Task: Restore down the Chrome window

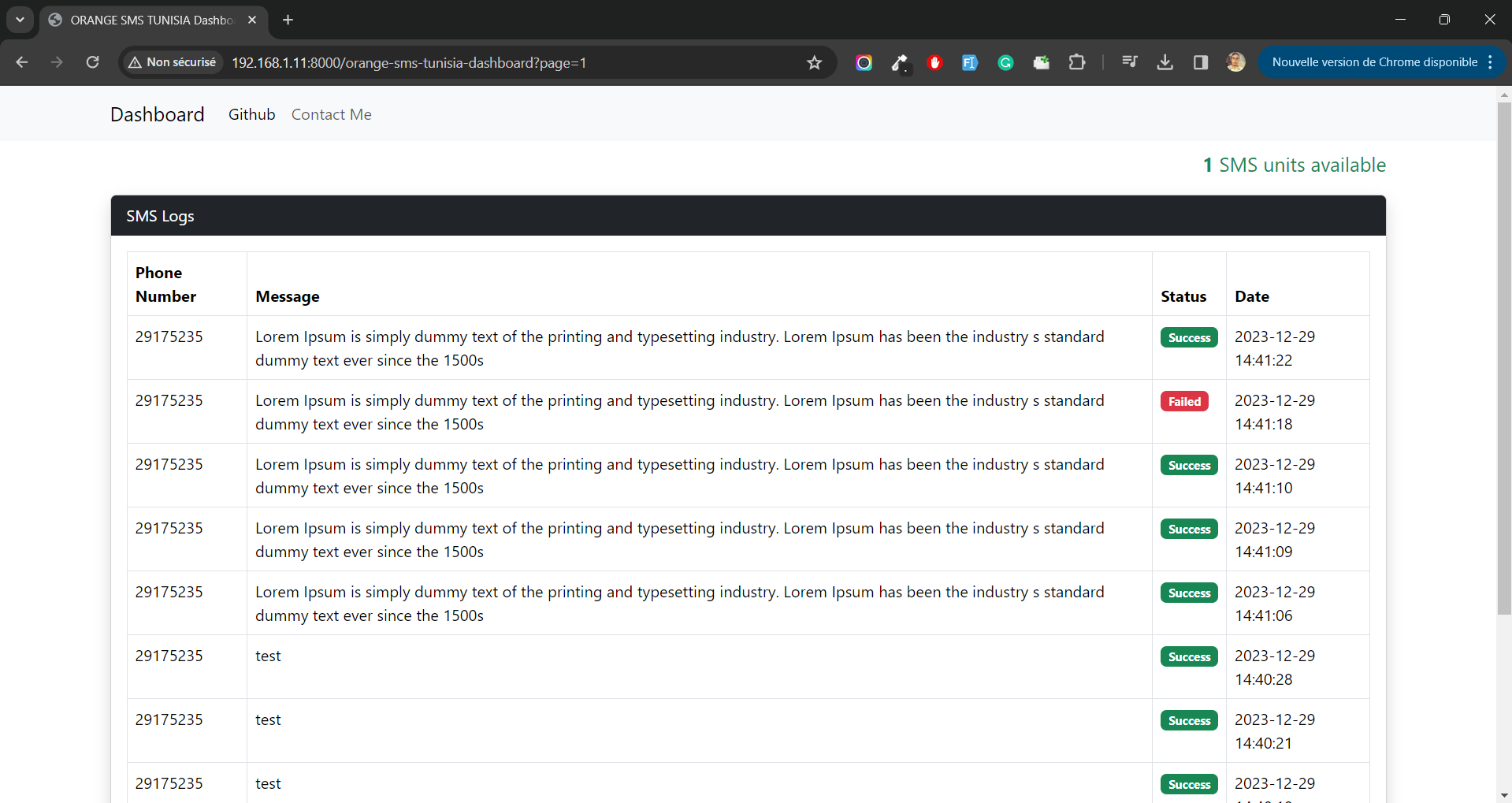Action: pos(1444,20)
